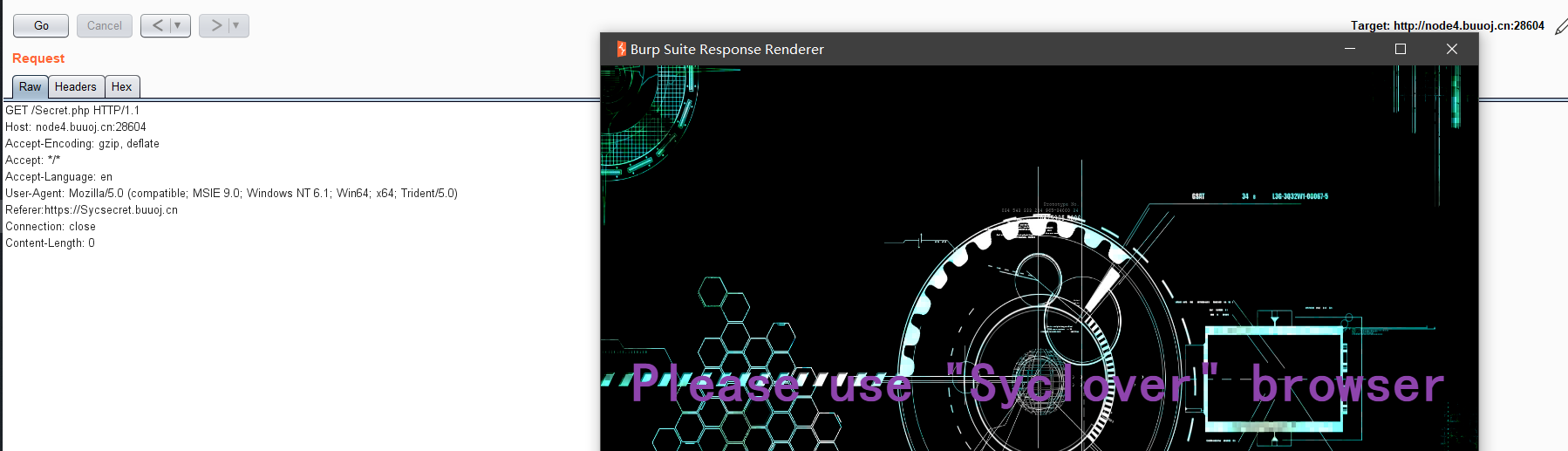The width and height of the screenshot is (1568, 451).
Task: Switch to the Headers request tab
Action: point(76,87)
